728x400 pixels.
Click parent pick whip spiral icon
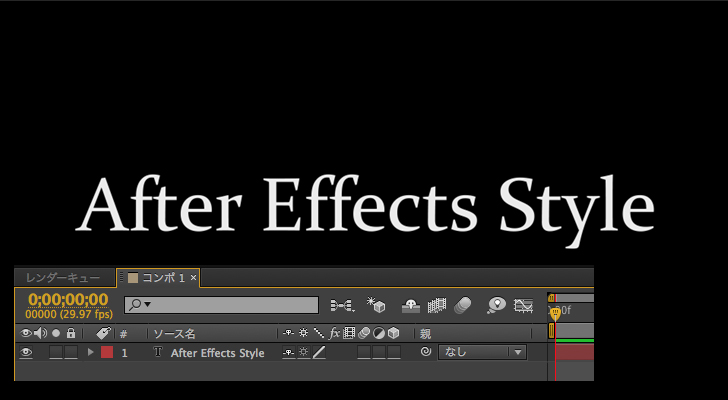point(425,352)
